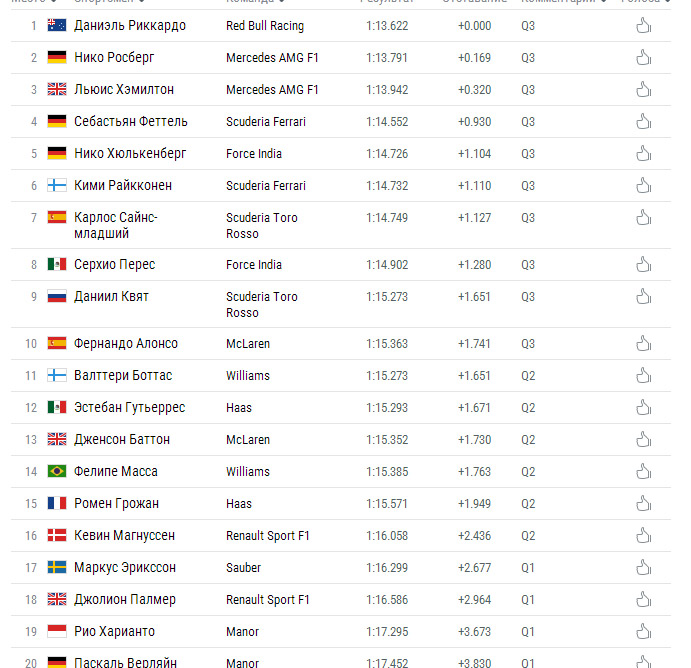Viewport: 691px width, 668px height.
Task: Vote for Фернандо Алонсо with thumbs-up
Action: [x=643, y=344]
